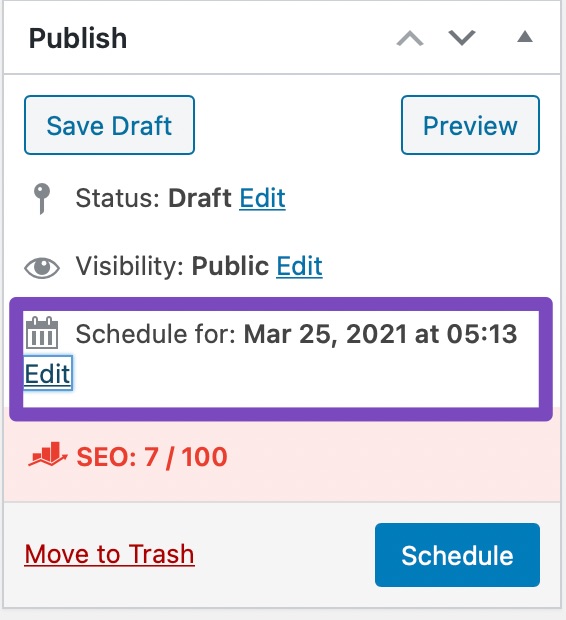Screen dimensions: 566x620
Task: Click the status pin icon
Action: point(42,198)
